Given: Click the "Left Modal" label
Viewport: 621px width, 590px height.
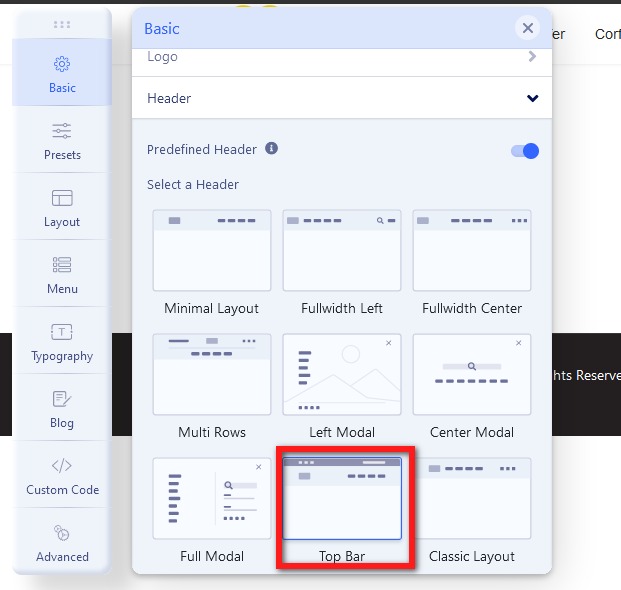Looking at the screenshot, I should (342, 432).
